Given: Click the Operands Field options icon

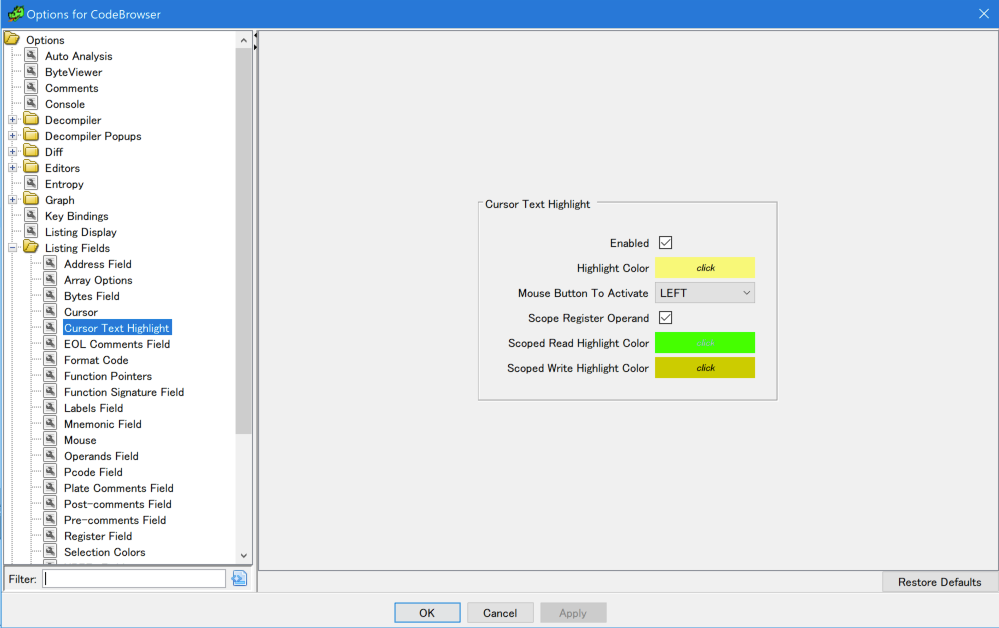Looking at the screenshot, I should pos(50,455).
